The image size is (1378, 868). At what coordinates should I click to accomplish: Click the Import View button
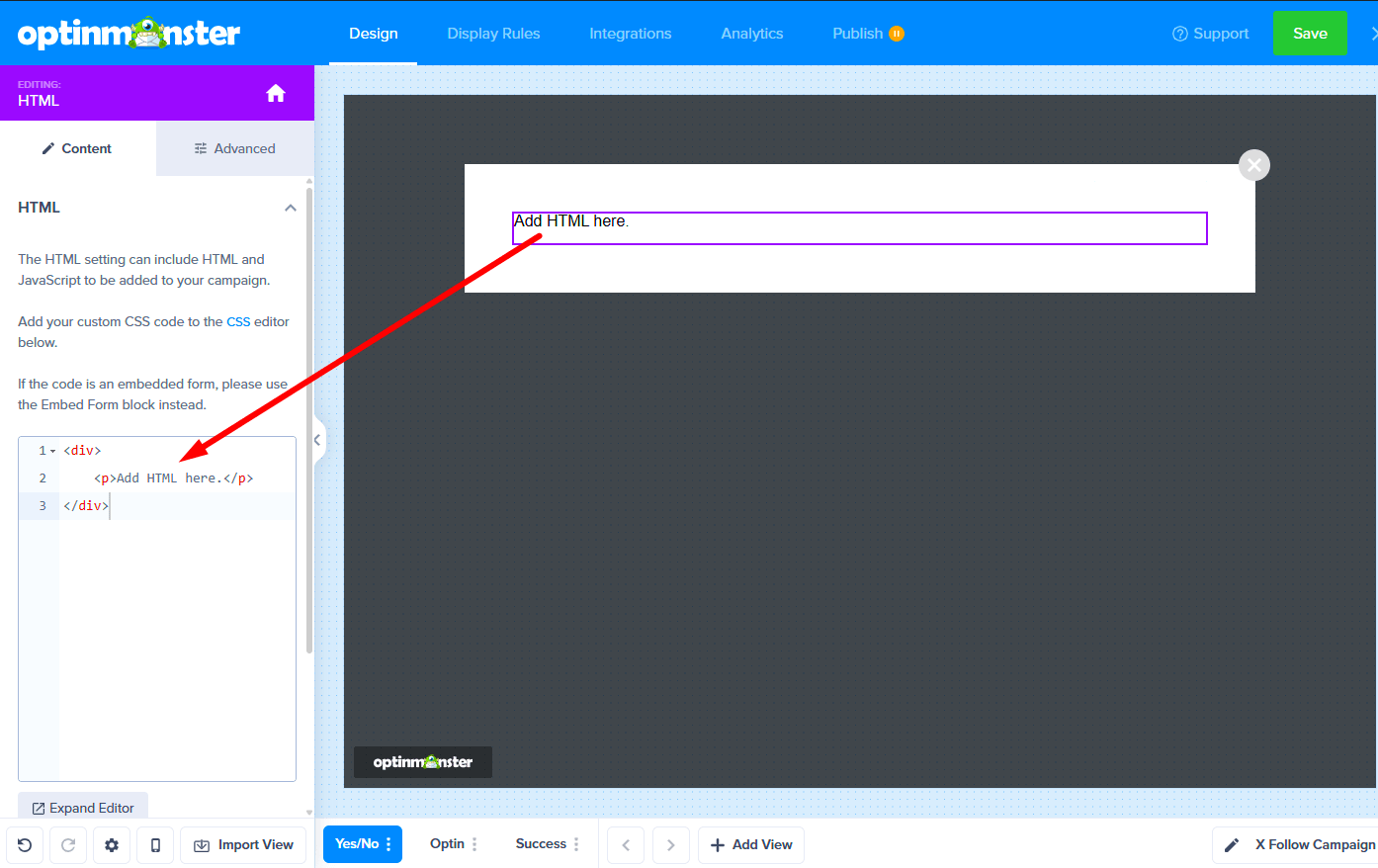243,845
